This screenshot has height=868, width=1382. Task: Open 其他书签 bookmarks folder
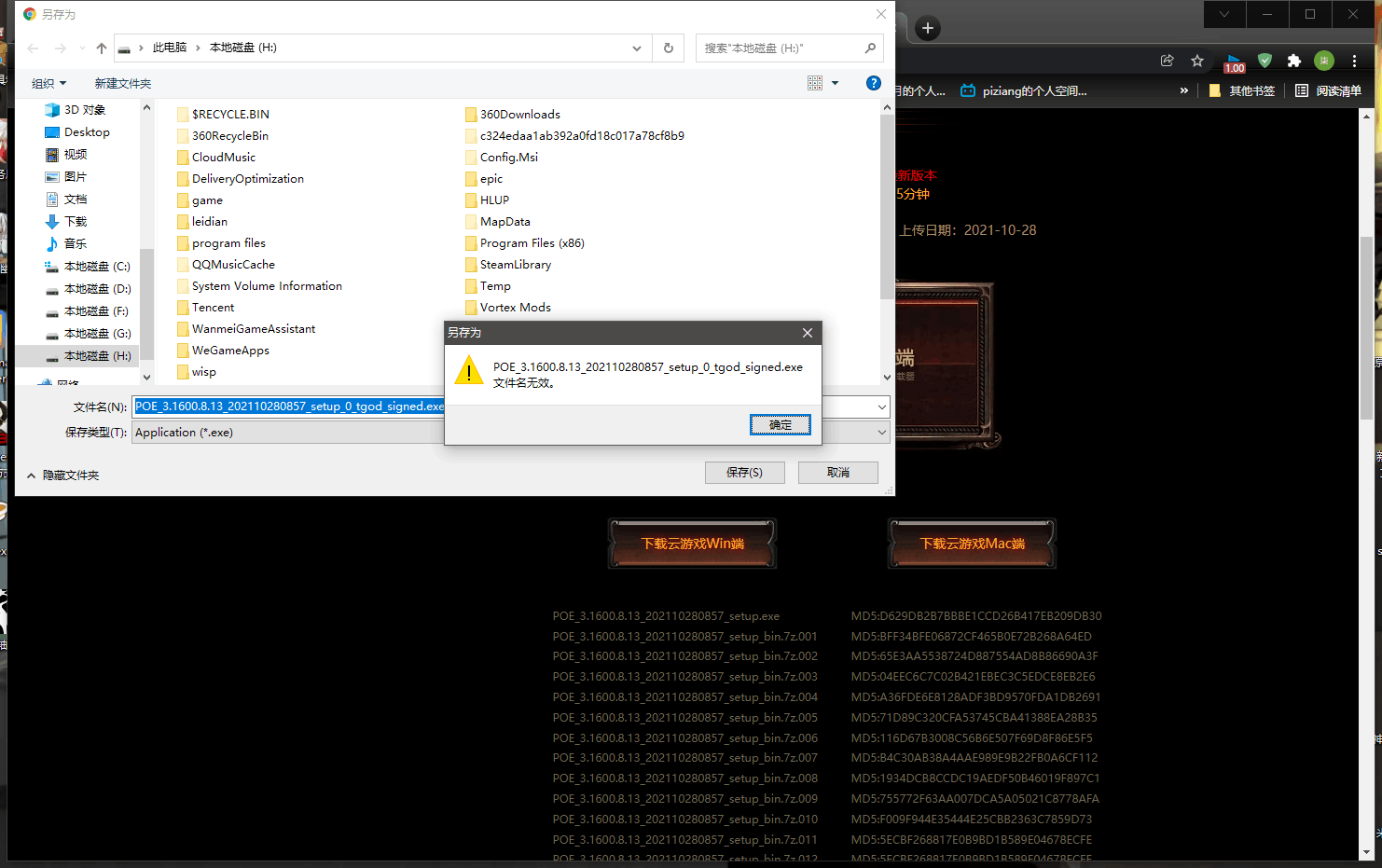coord(1241,90)
